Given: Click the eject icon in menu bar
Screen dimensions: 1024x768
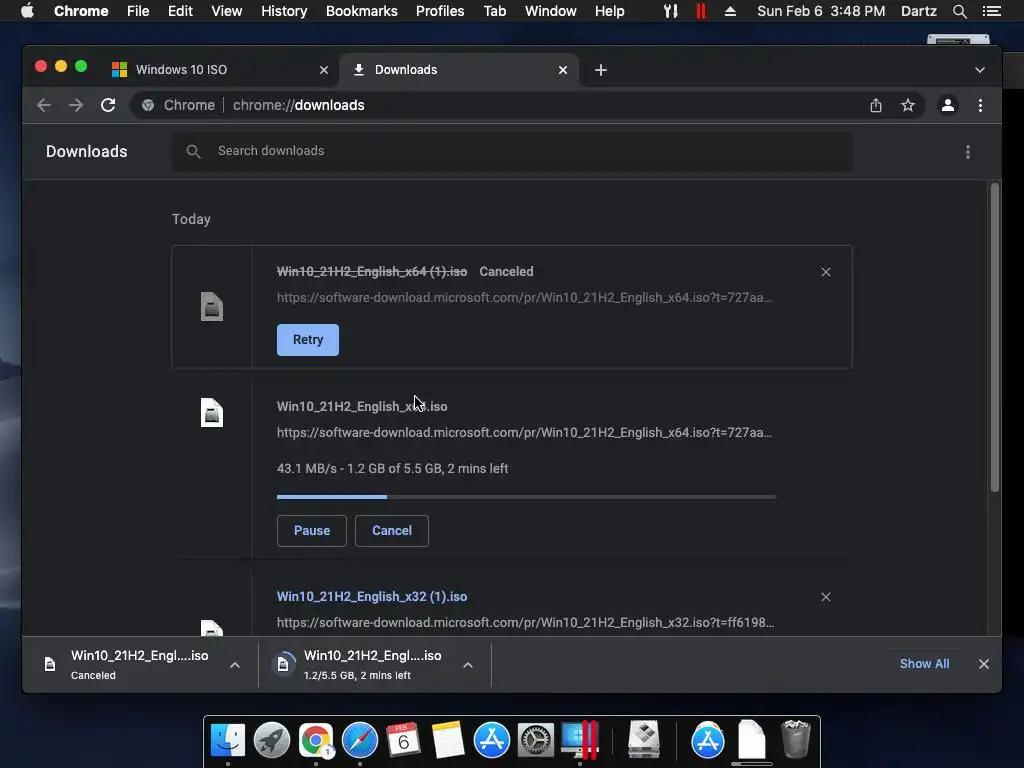Looking at the screenshot, I should pos(730,11).
